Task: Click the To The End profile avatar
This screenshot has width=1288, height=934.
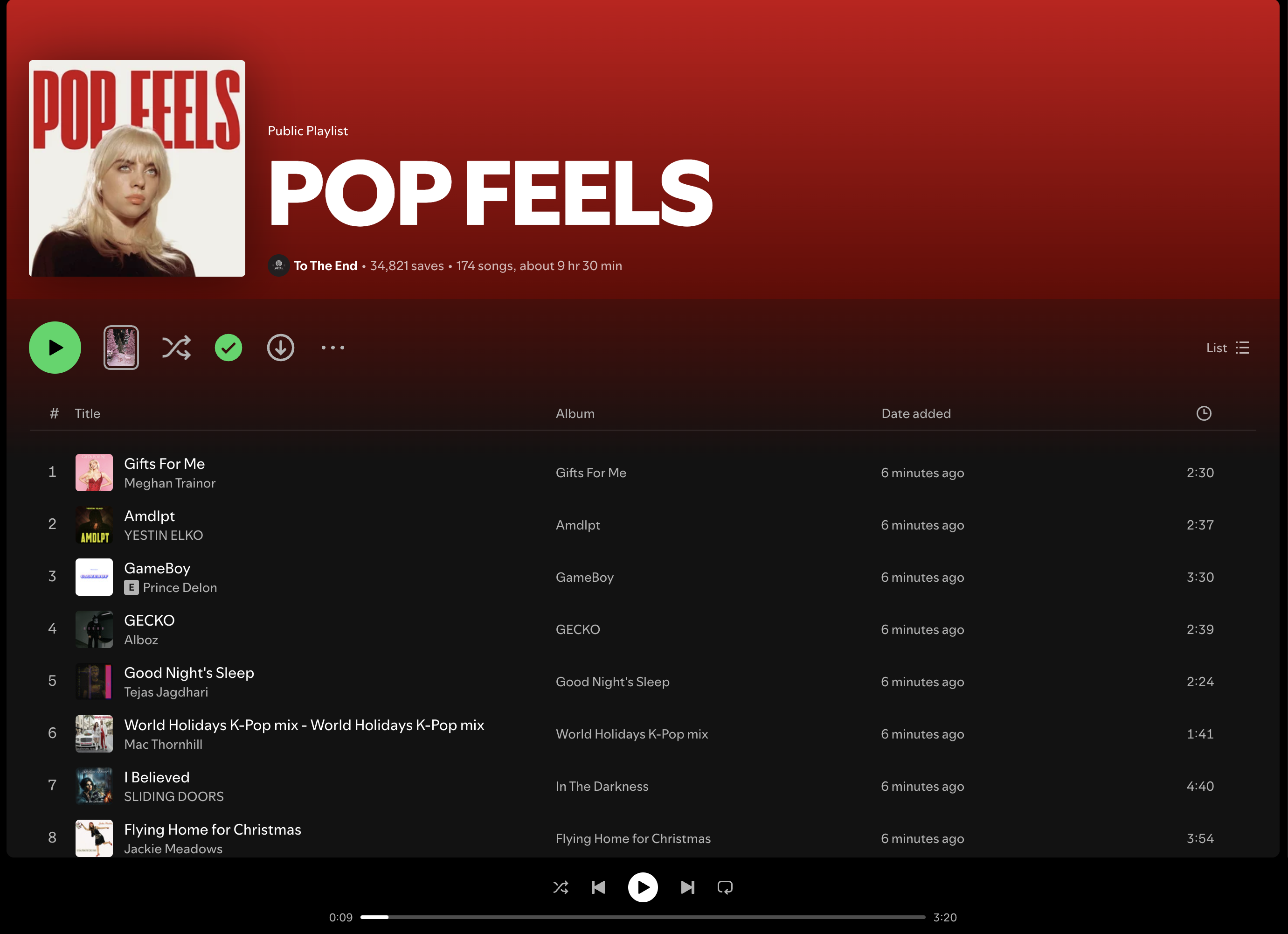Action: click(278, 266)
